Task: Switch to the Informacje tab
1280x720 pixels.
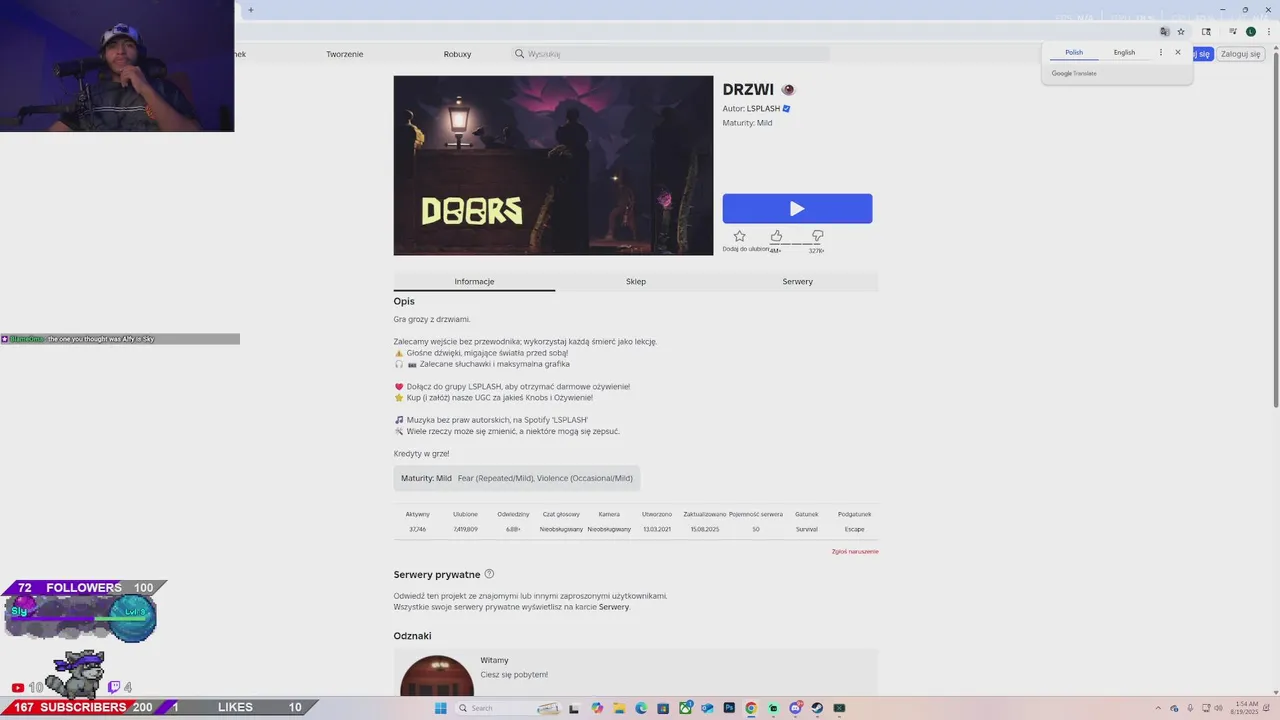Action: (x=474, y=281)
